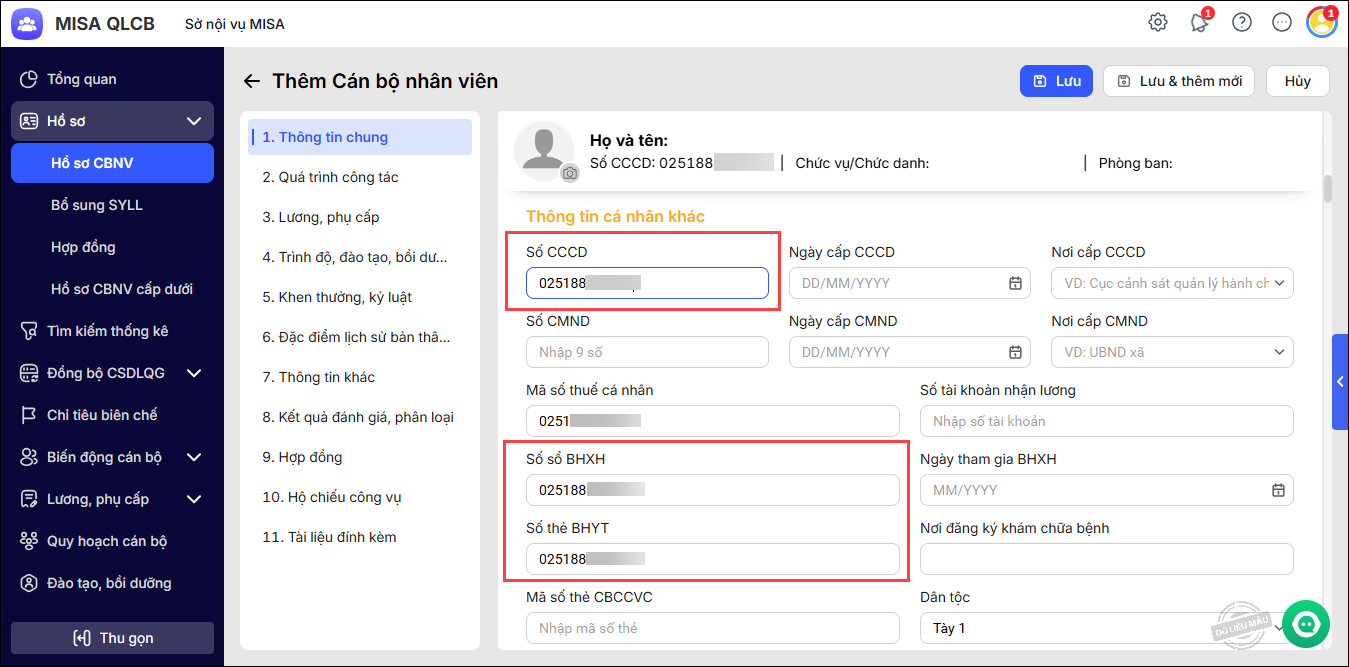Open the Nơi cấp CMND dropdown
Image resolution: width=1349 pixels, height=667 pixels.
coord(1279,352)
